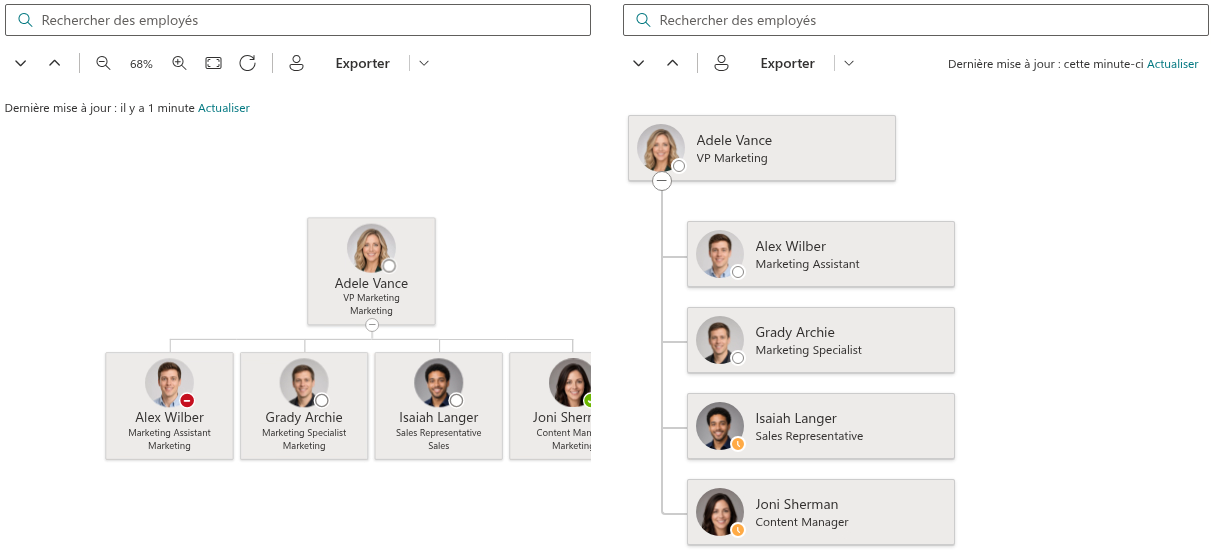1220x560 pixels.
Task: Click Isaiah Langer photo in left chart
Action: click(439, 383)
